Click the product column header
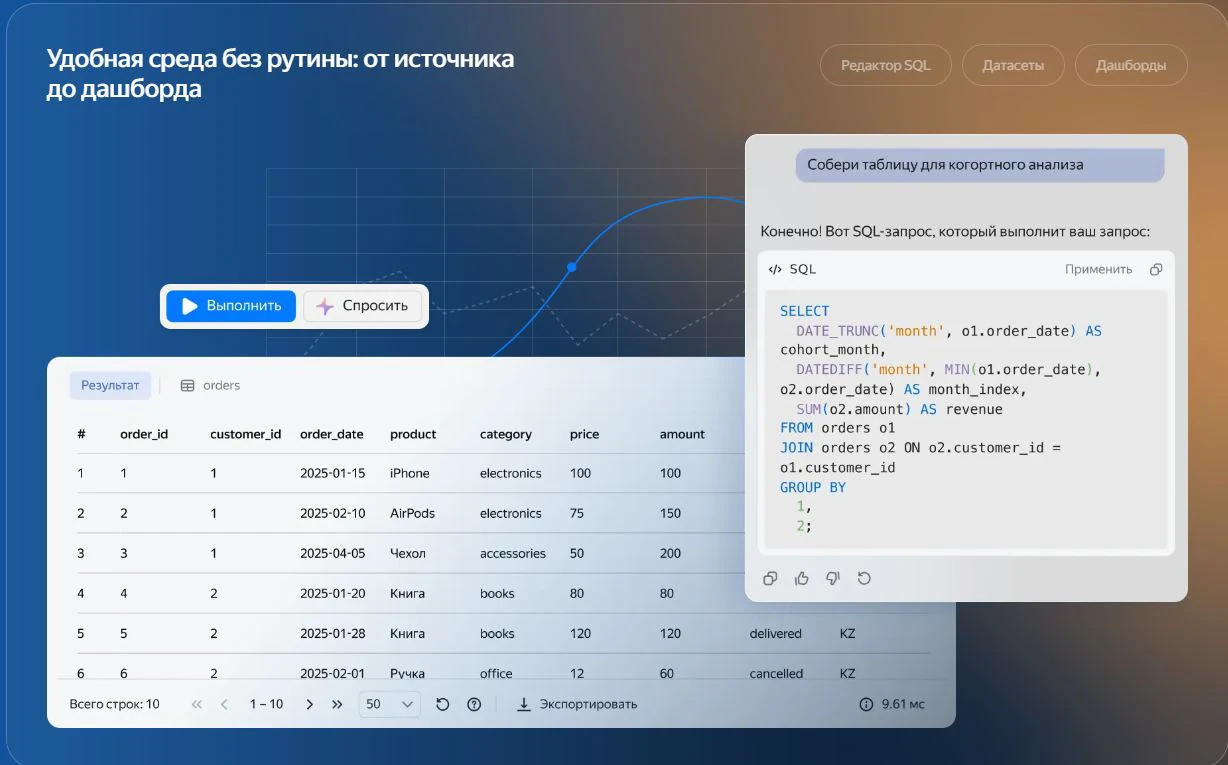 (x=413, y=434)
